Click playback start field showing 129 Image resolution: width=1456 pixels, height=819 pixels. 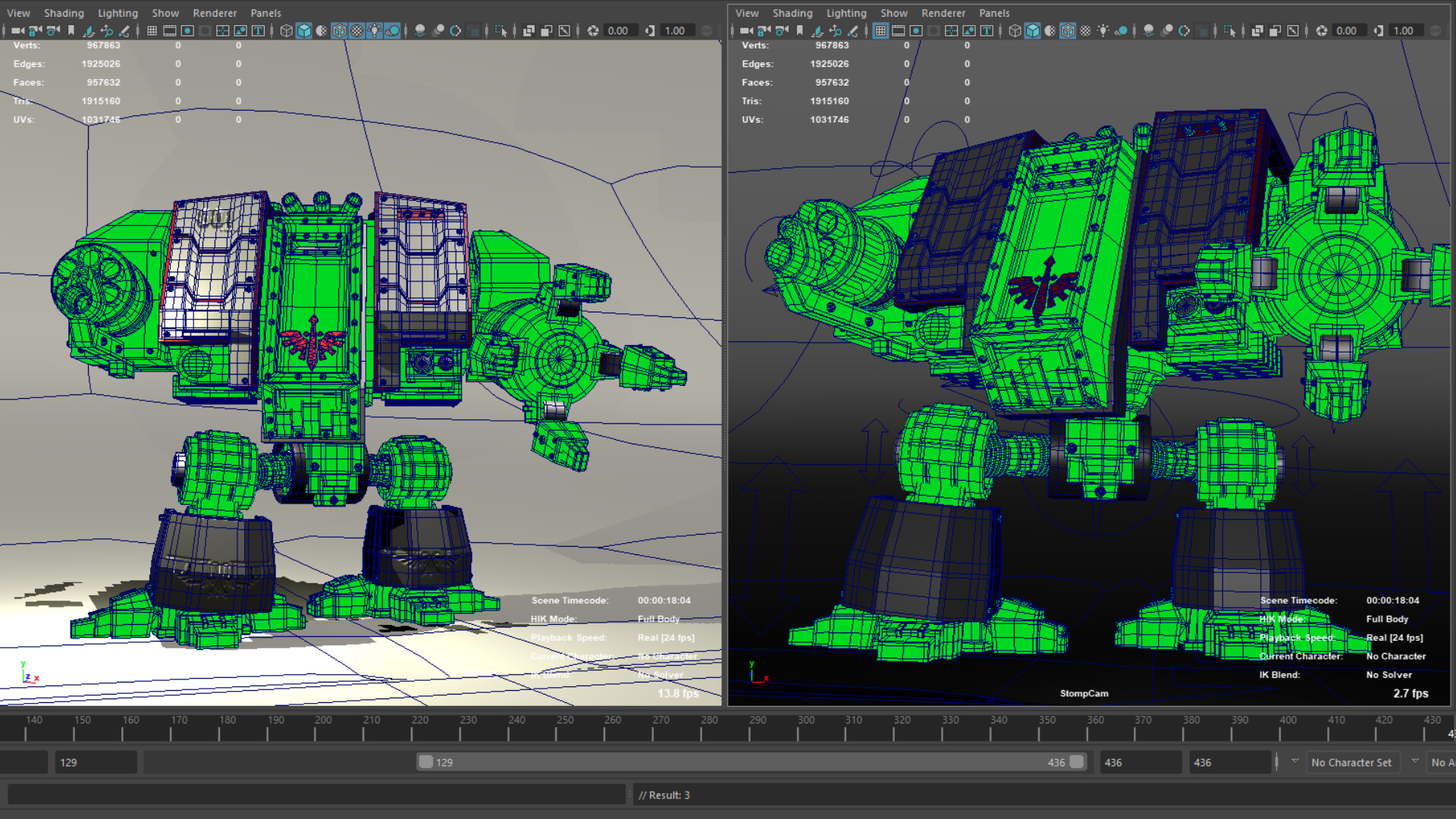96,762
